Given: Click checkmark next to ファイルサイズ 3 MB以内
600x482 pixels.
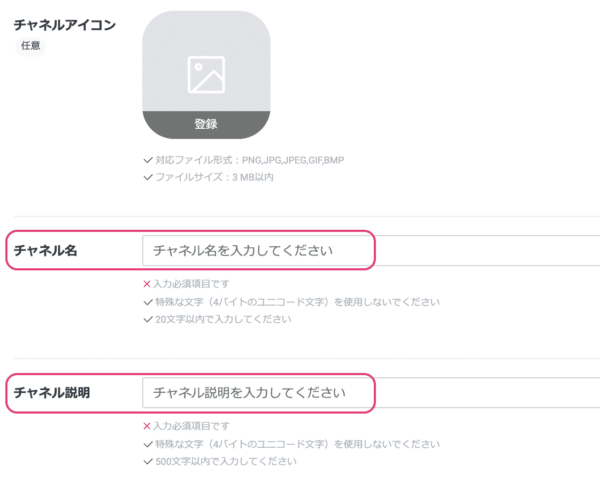Looking at the screenshot, I should (148, 177).
